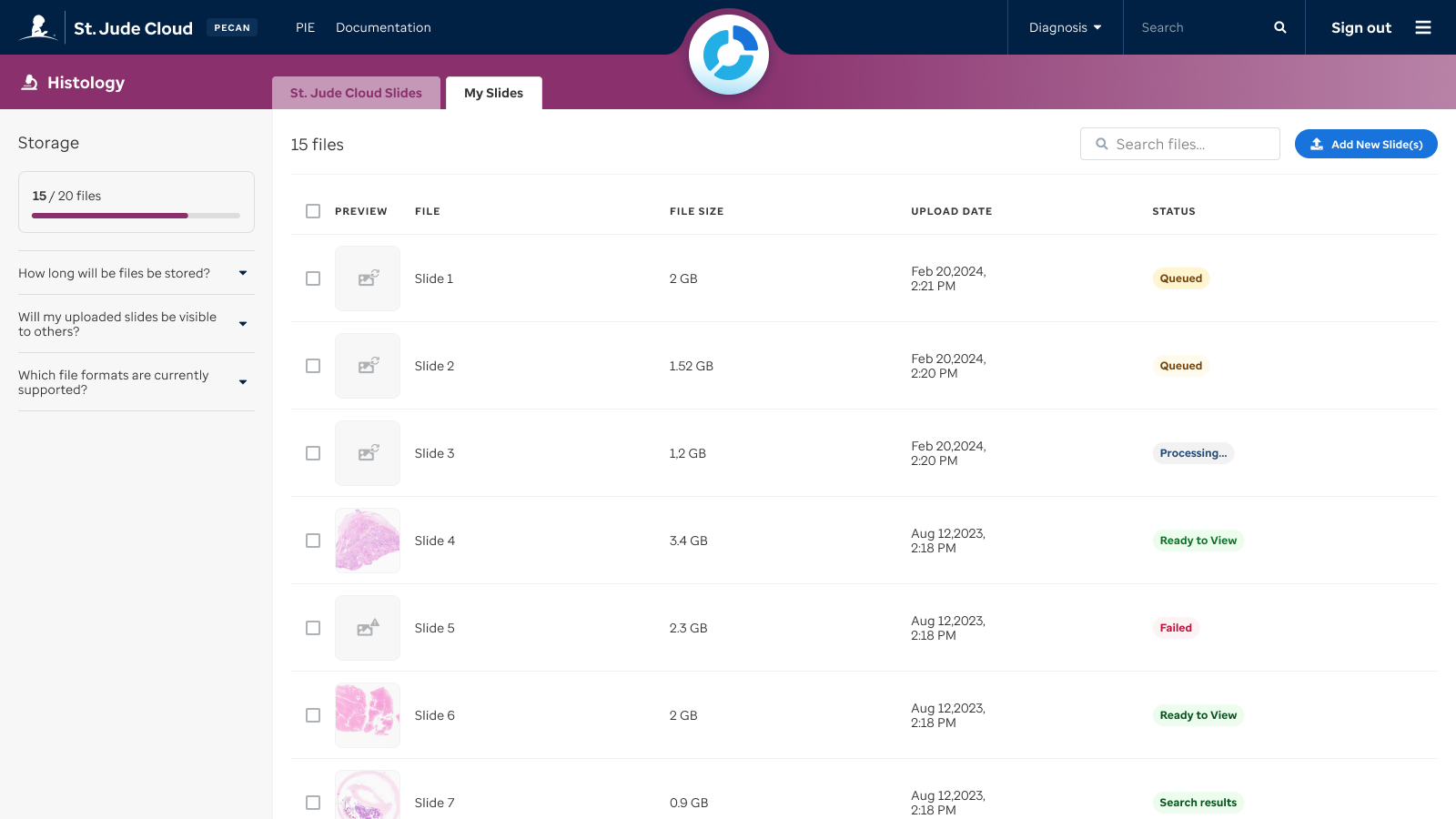
Task: Check the checkbox for Slide 2
Action: coord(313,366)
